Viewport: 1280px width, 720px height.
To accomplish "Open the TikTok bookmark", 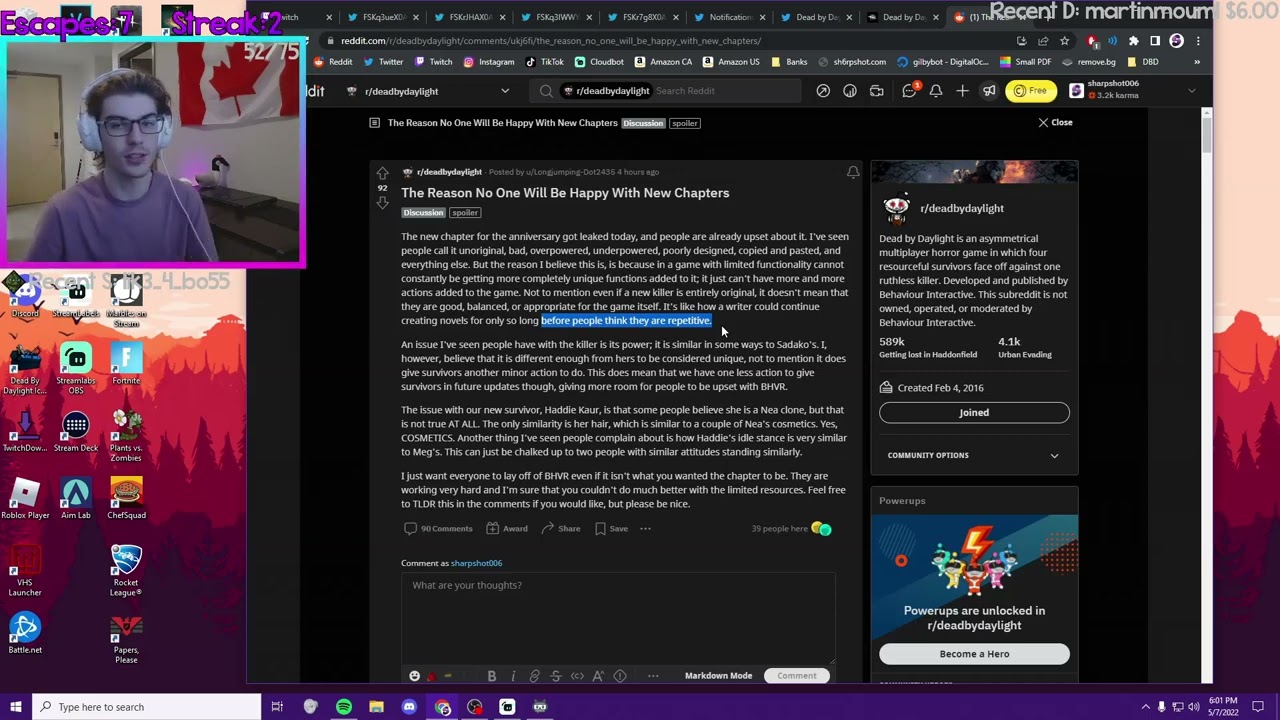I will 545,62.
